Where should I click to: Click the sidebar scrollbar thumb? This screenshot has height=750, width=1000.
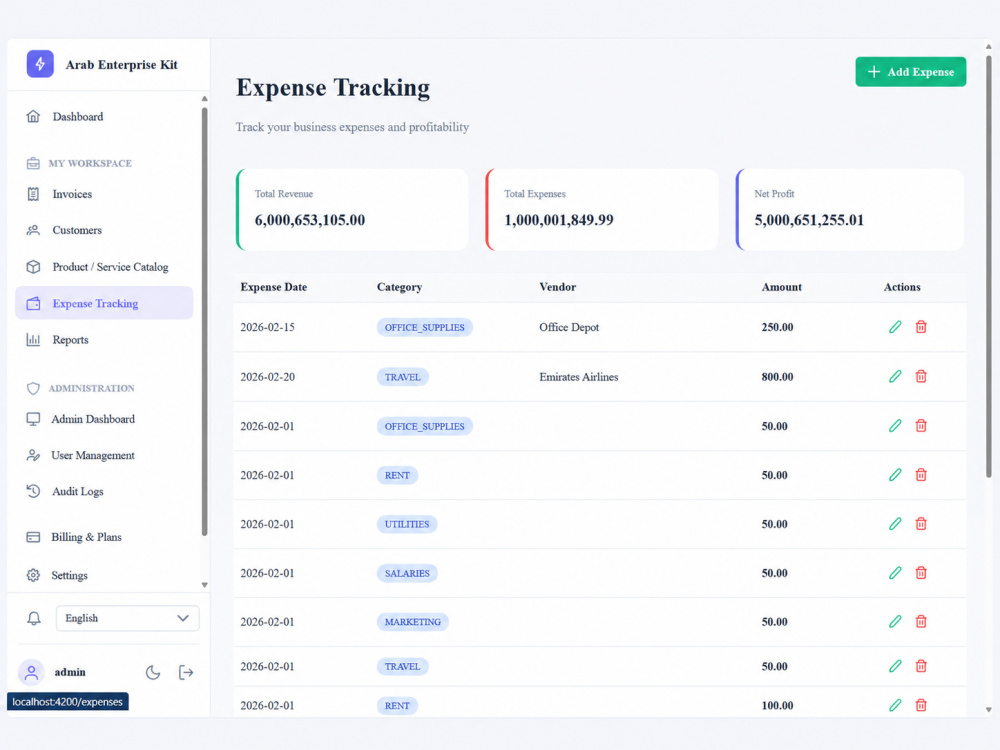[x=204, y=321]
